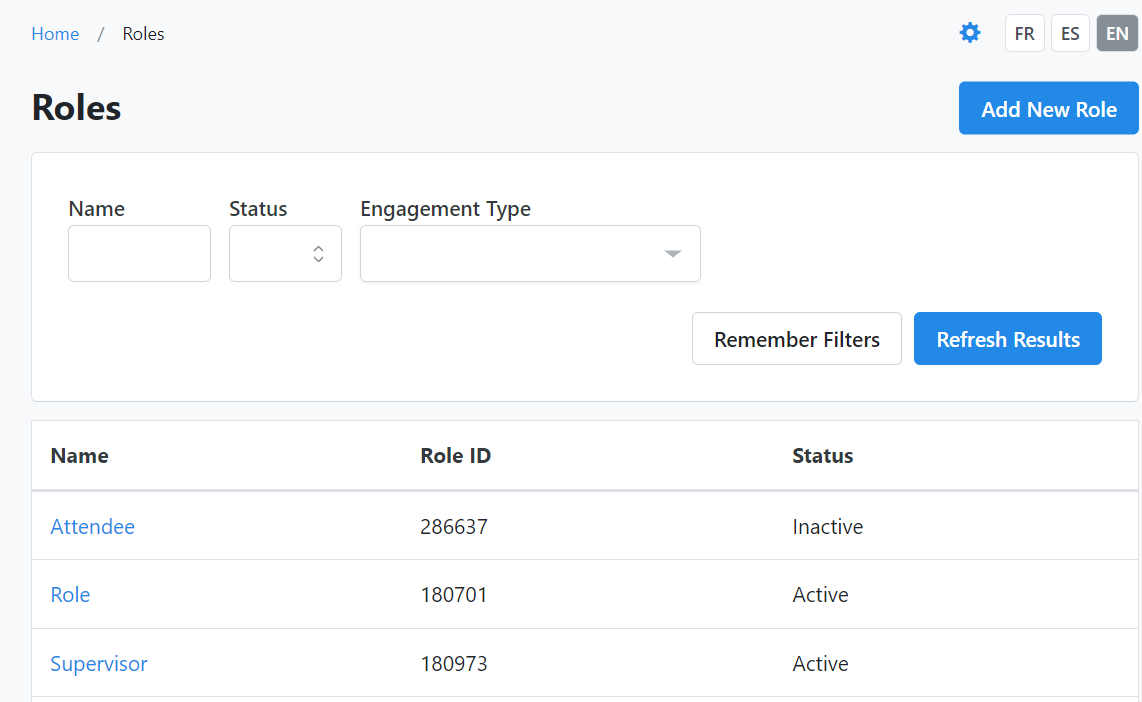
Task: Focus the Name filter input
Action: (139, 253)
